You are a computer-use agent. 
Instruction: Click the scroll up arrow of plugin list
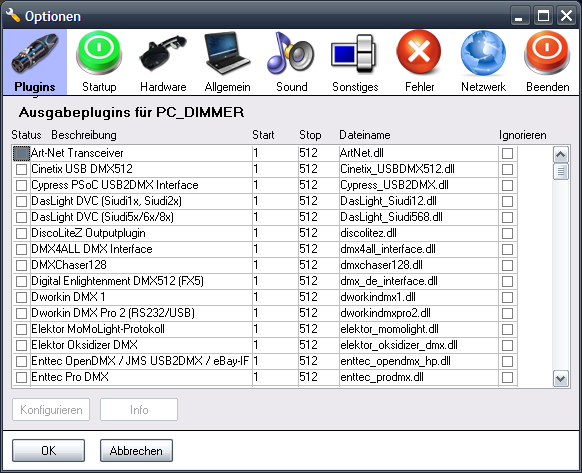click(x=560, y=154)
